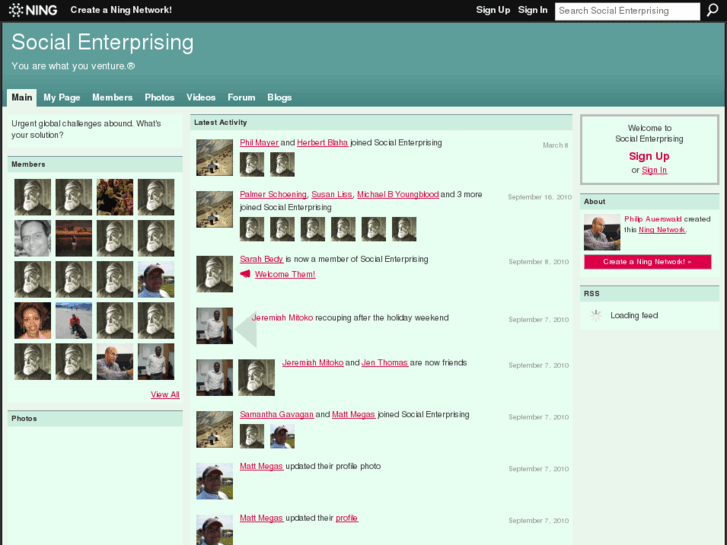Open Susan Liss's profile link
Image resolution: width=727 pixels, height=545 pixels.
pyautogui.click(x=332, y=194)
